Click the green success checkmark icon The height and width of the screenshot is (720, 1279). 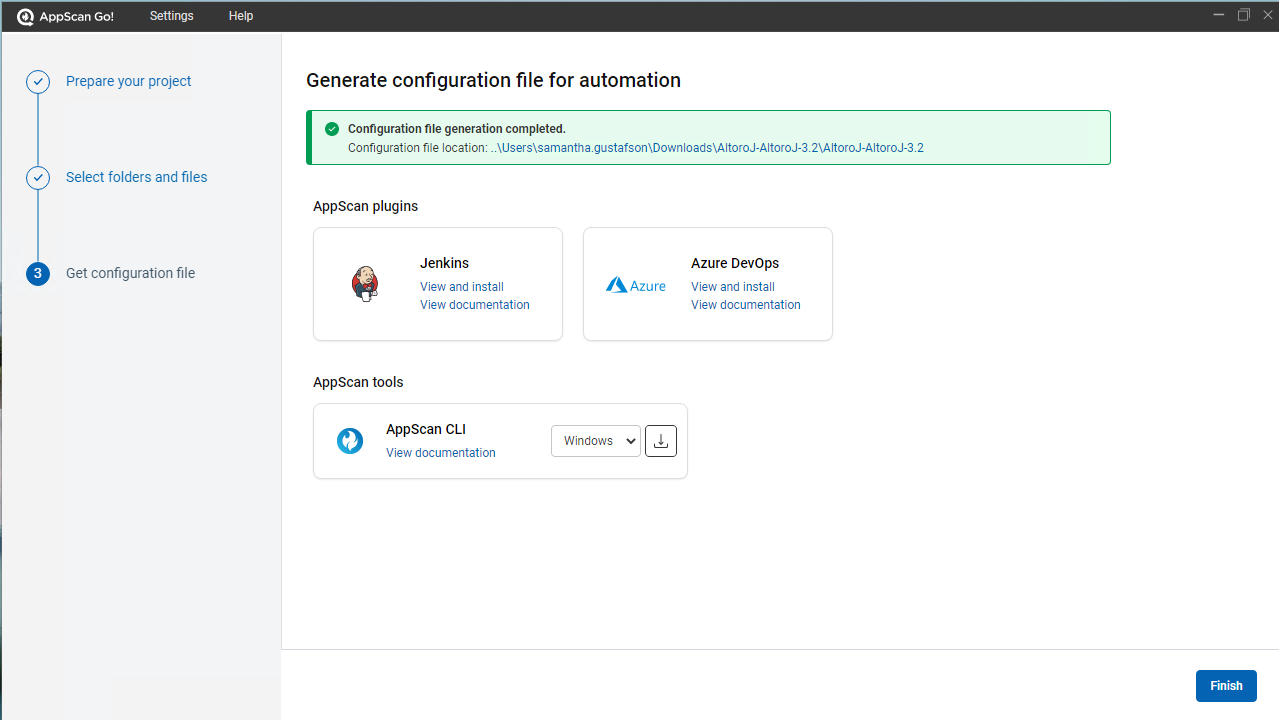tap(332, 129)
